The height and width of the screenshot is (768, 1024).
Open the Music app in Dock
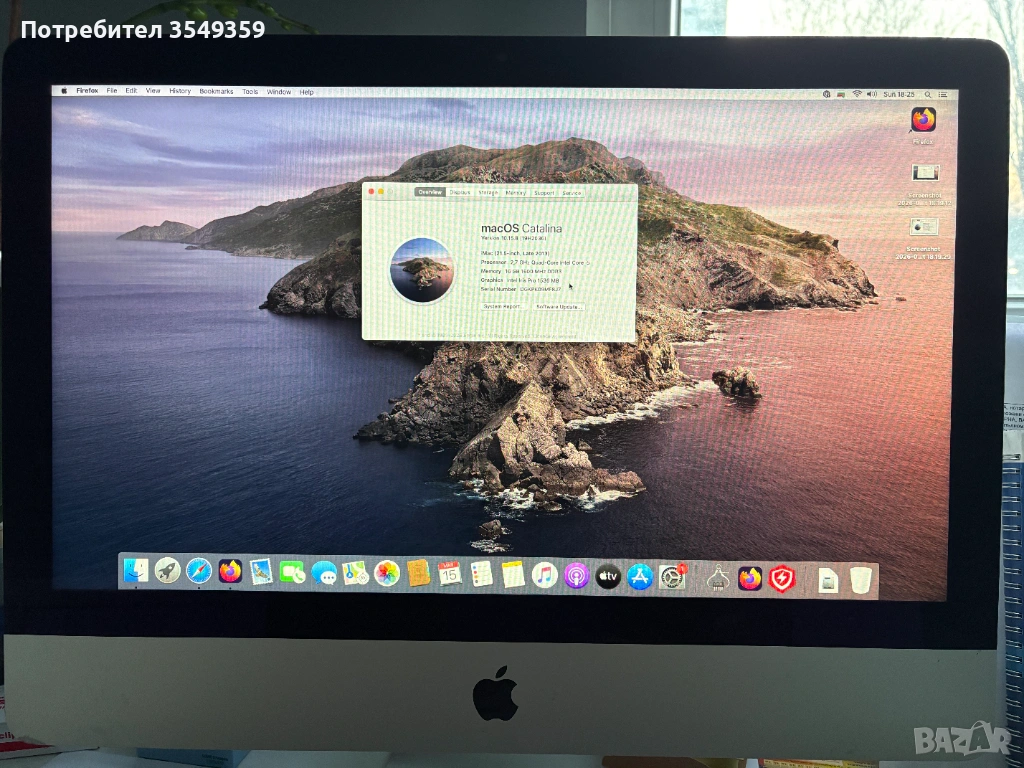544,575
